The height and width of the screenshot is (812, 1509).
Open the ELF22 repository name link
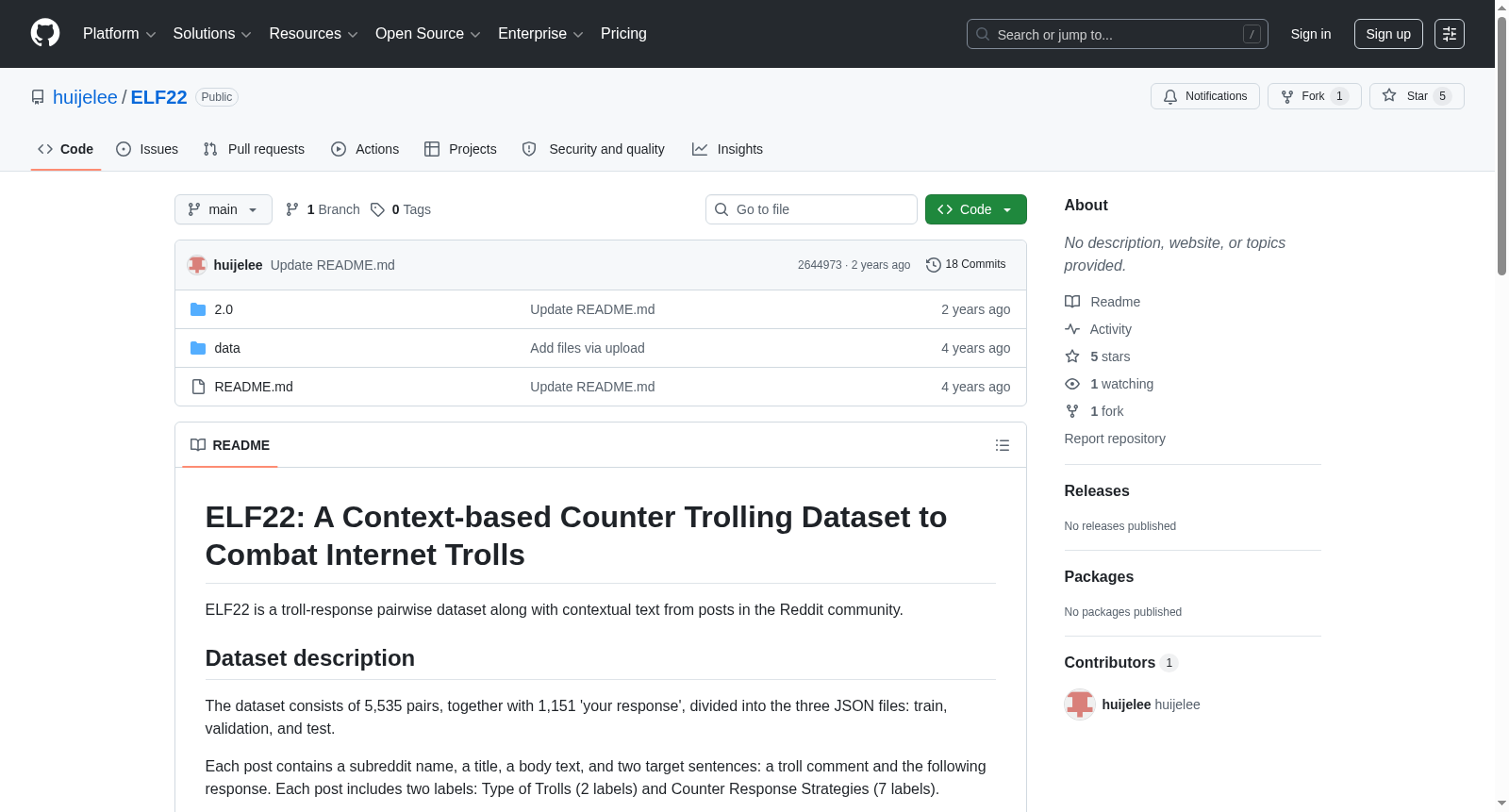(x=159, y=97)
